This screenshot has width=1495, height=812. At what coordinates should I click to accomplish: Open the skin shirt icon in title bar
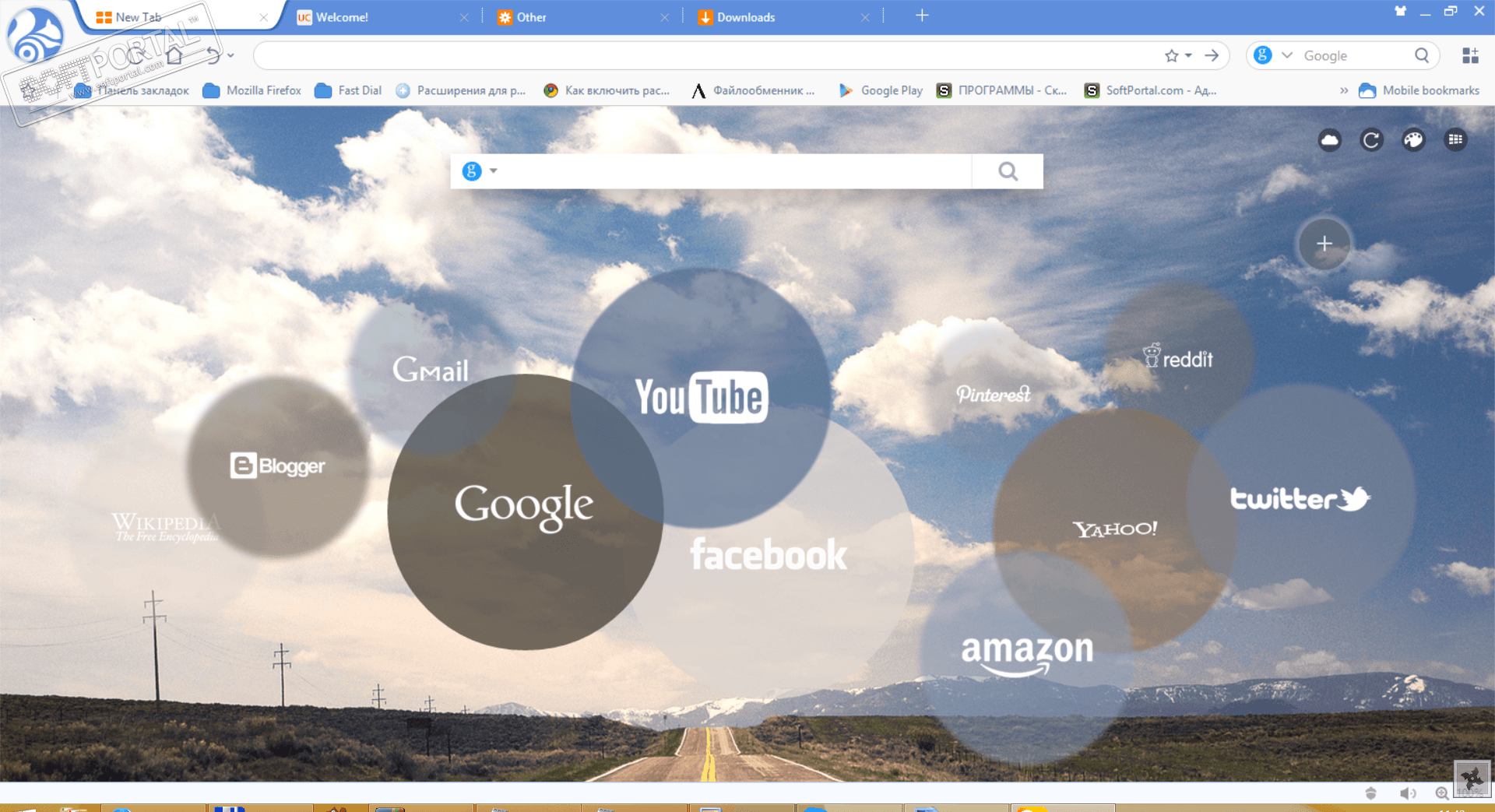tap(1401, 11)
